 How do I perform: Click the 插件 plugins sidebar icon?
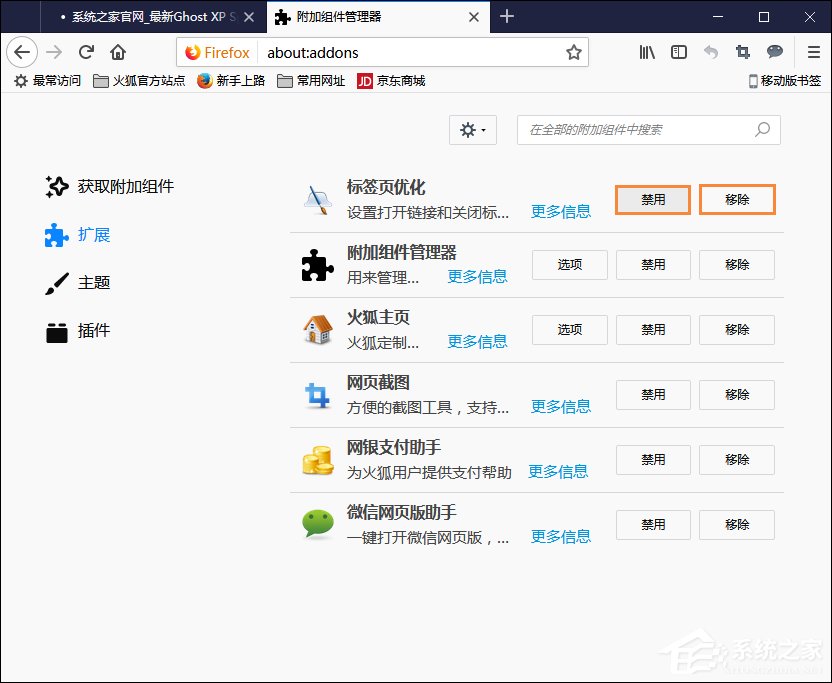point(56,331)
